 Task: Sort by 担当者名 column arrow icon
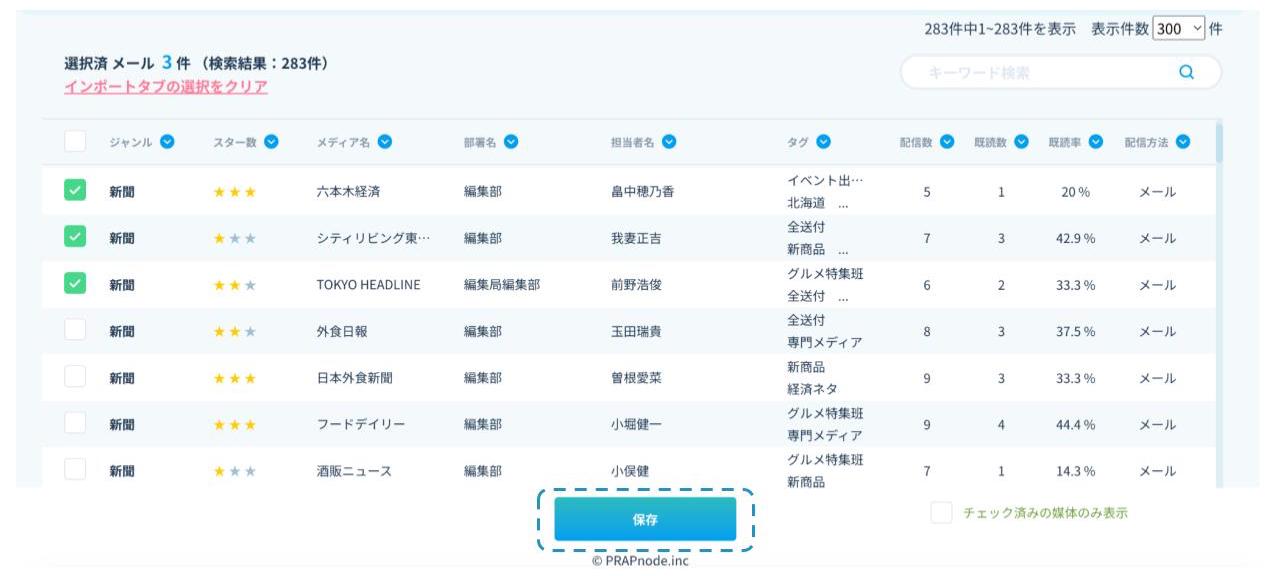pyautogui.click(x=669, y=142)
